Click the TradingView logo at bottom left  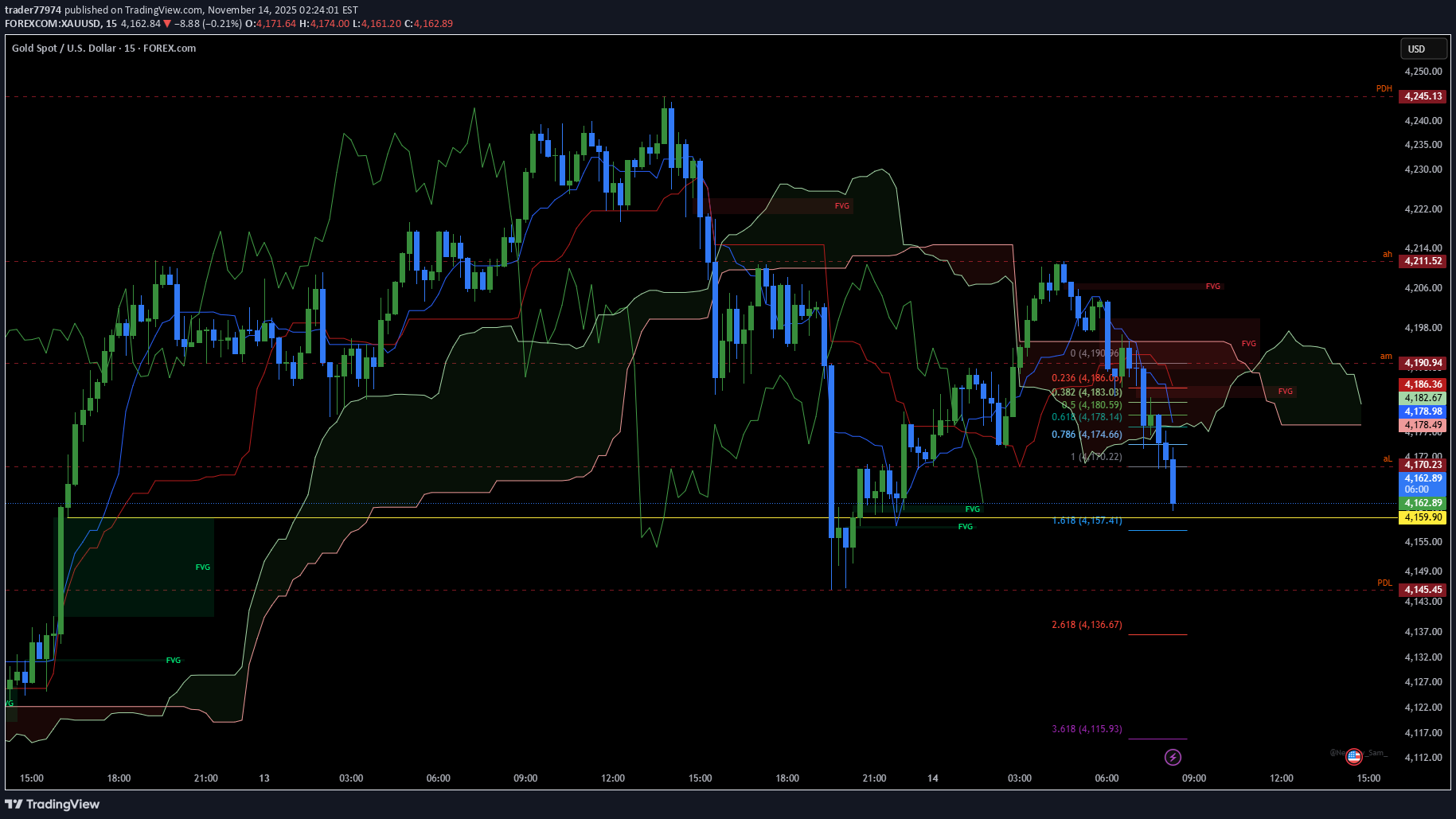pyautogui.click(x=53, y=805)
